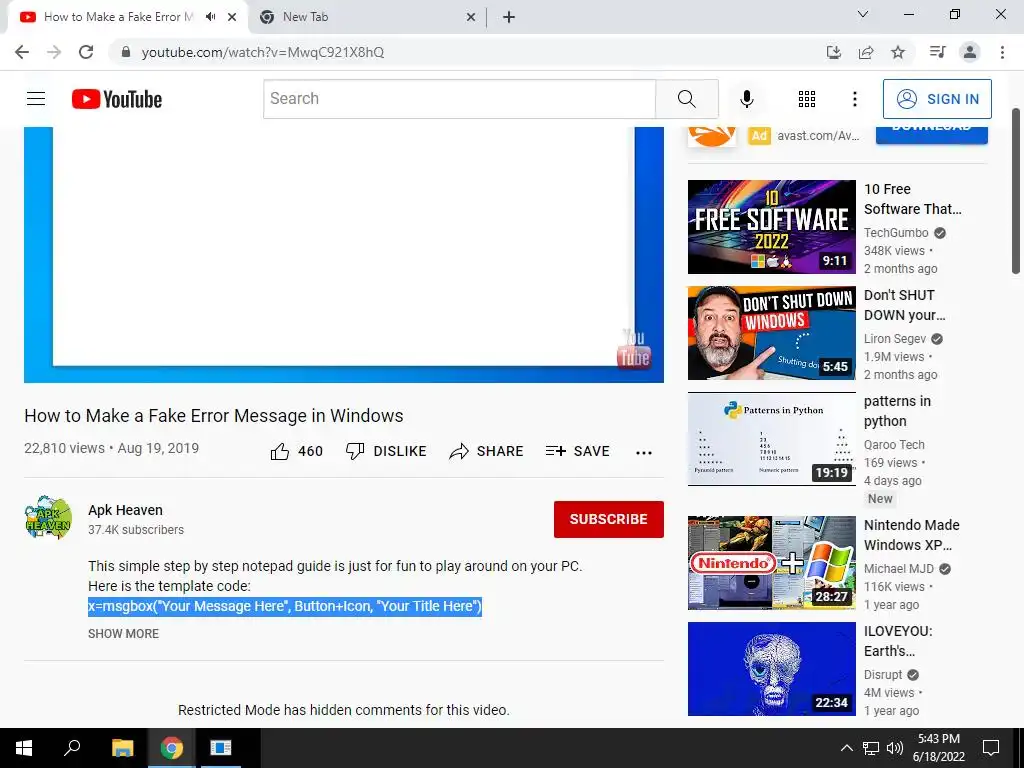Open the Nintendo Made Windows XP title

click(912, 535)
